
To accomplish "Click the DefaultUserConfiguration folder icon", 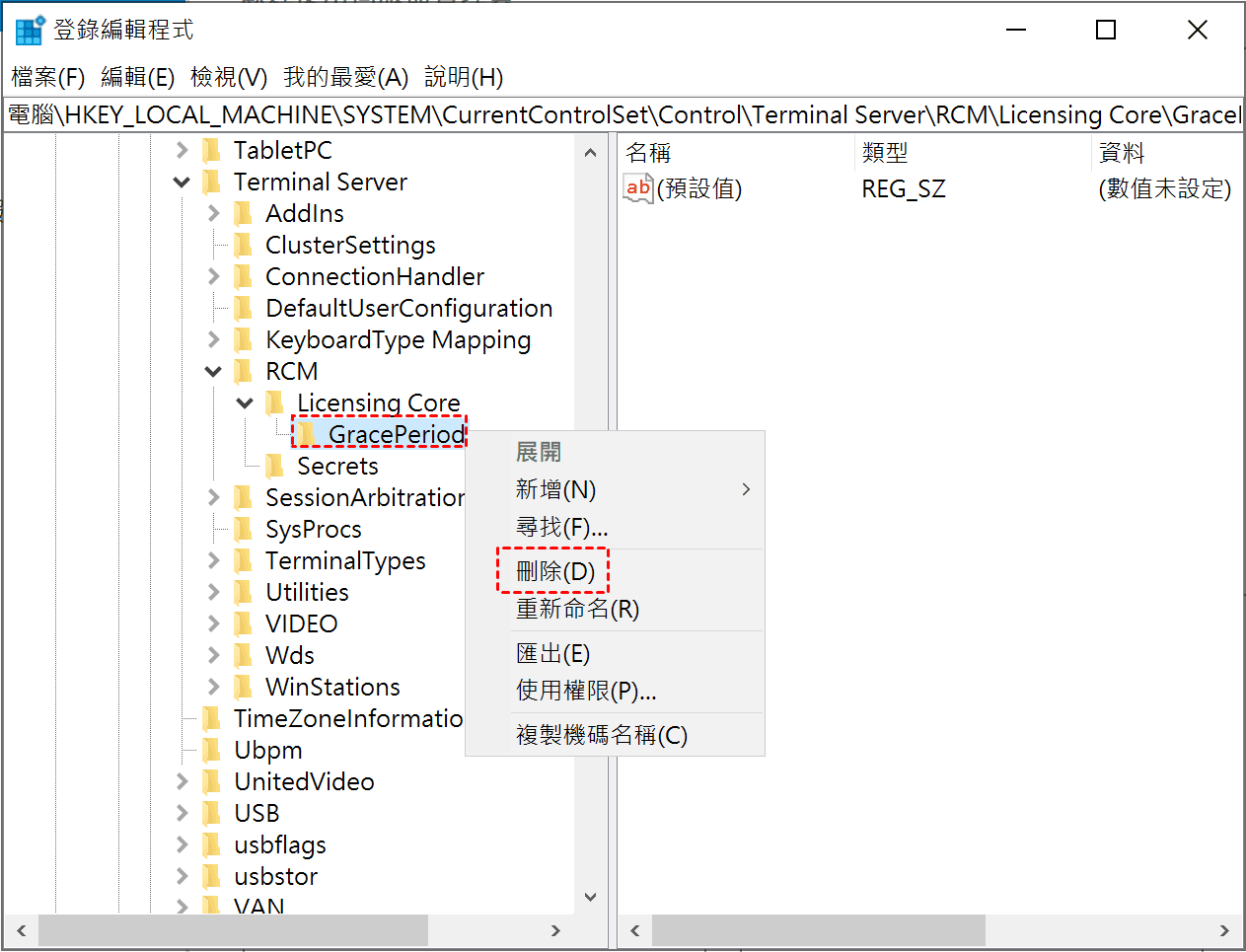I will [243, 308].
